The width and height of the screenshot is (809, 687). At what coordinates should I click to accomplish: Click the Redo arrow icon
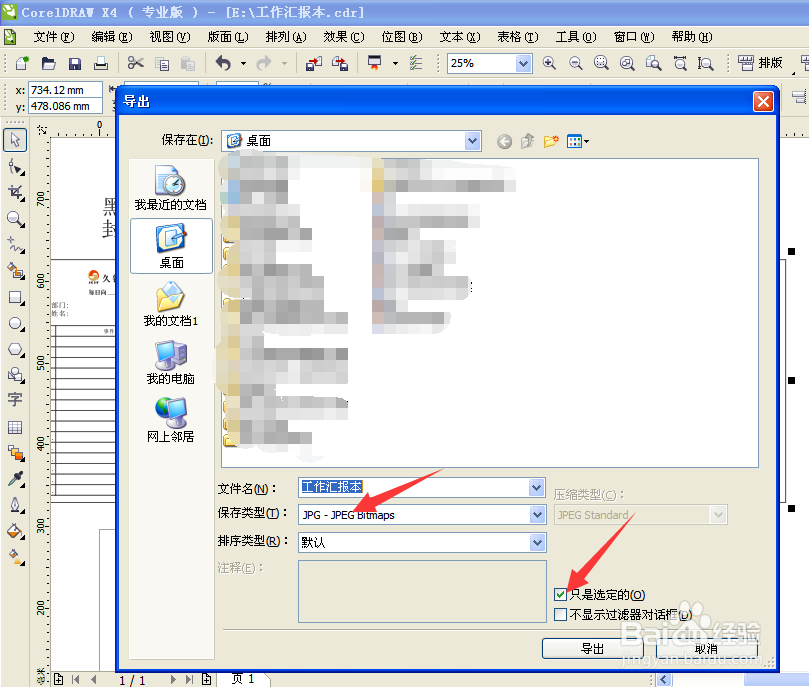(x=264, y=63)
